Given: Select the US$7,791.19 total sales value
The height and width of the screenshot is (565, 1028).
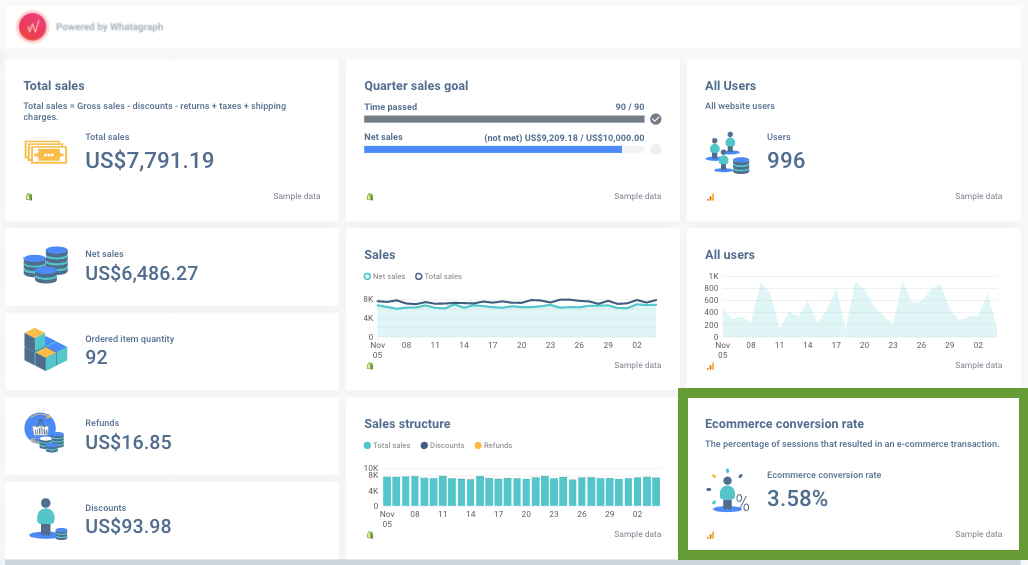Looking at the screenshot, I should [x=149, y=160].
